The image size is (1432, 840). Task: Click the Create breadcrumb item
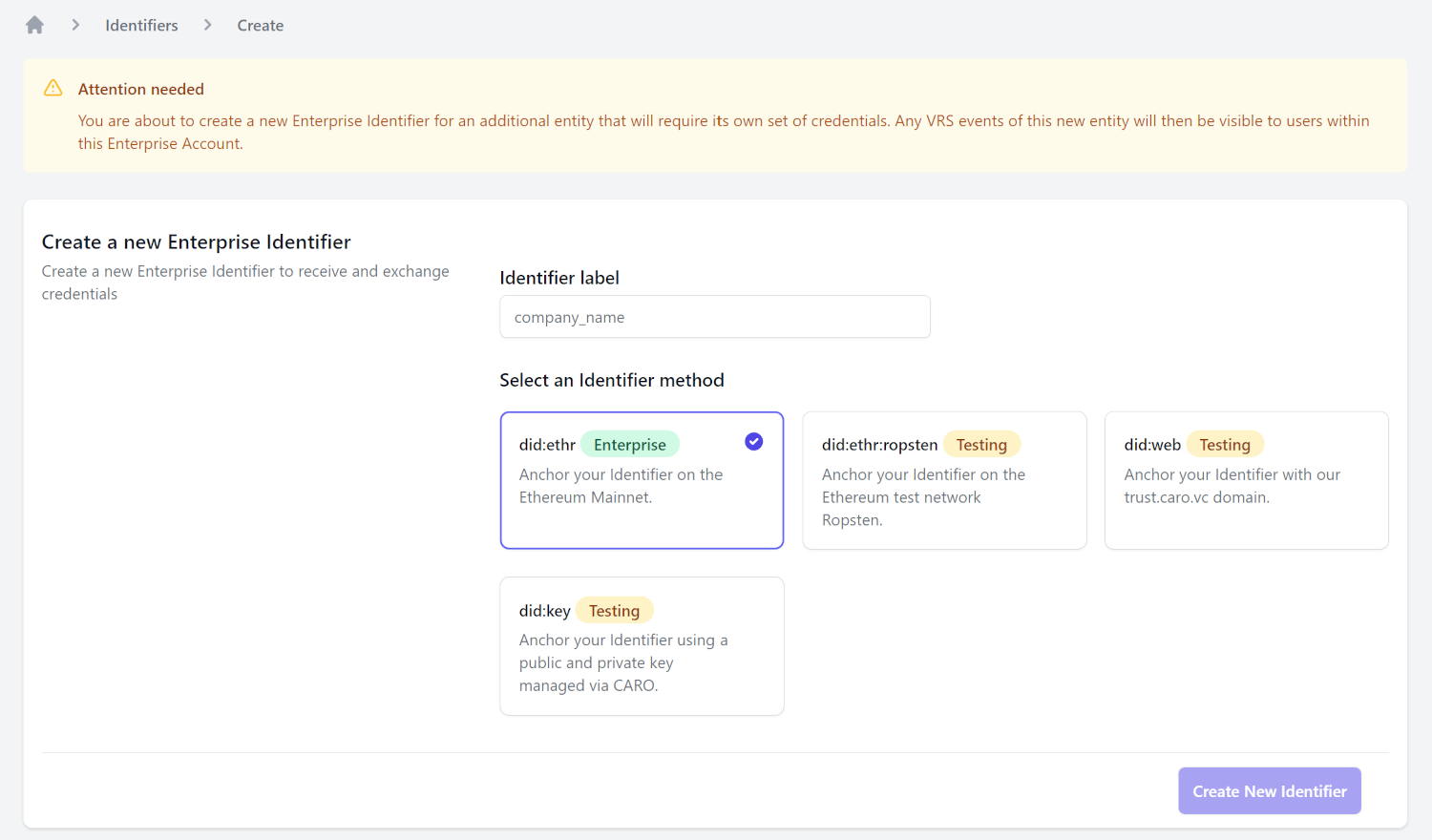tap(260, 26)
